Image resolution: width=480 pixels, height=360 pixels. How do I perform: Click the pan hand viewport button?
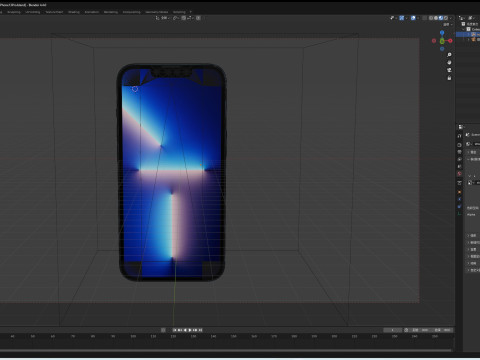449,62
